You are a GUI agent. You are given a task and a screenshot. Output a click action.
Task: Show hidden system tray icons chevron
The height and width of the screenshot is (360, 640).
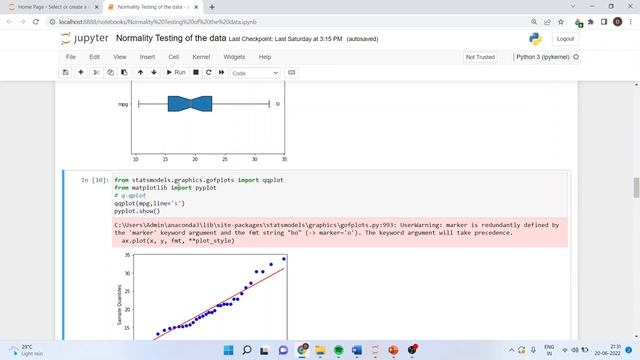[x=511, y=350]
